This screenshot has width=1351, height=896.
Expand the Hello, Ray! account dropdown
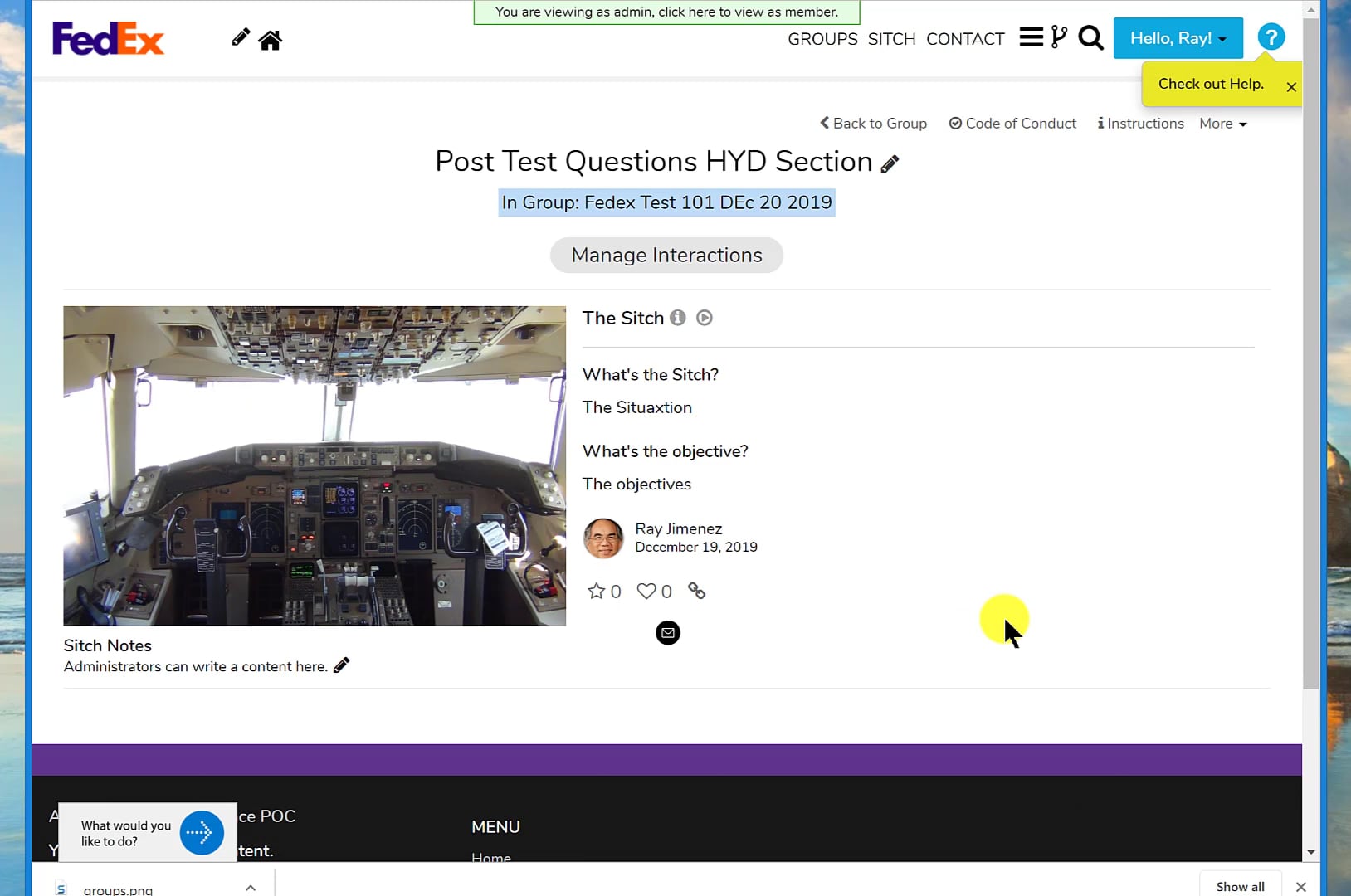(1177, 37)
